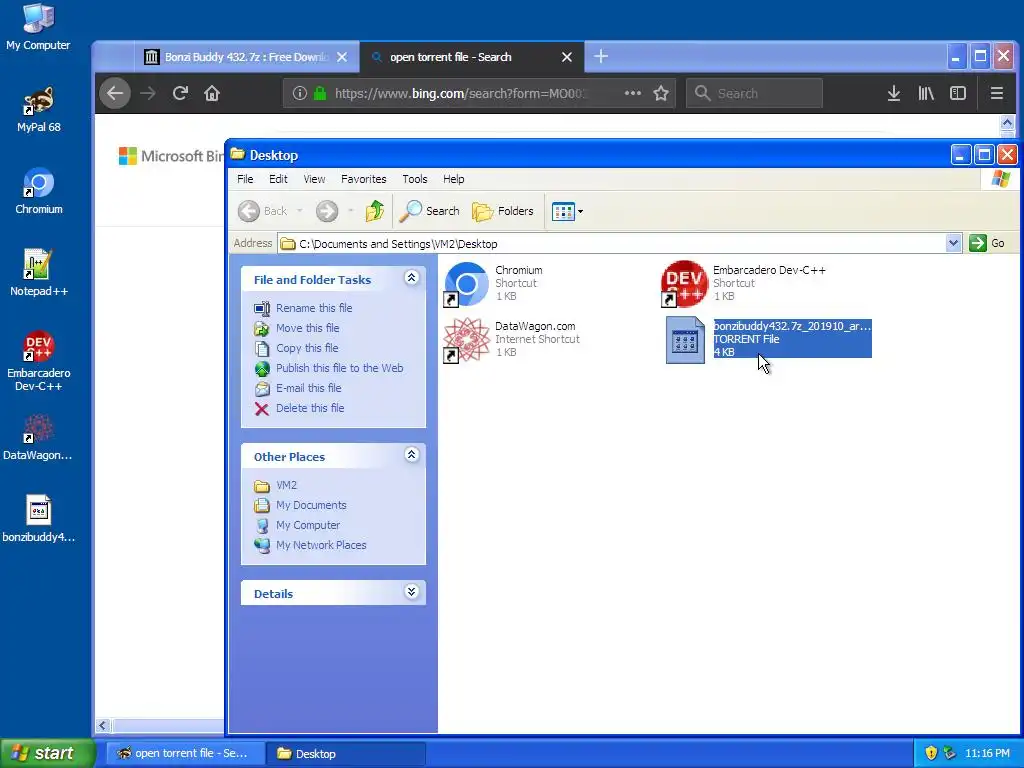Show site information icon in URL bar
The image size is (1024, 768).
coord(299,93)
